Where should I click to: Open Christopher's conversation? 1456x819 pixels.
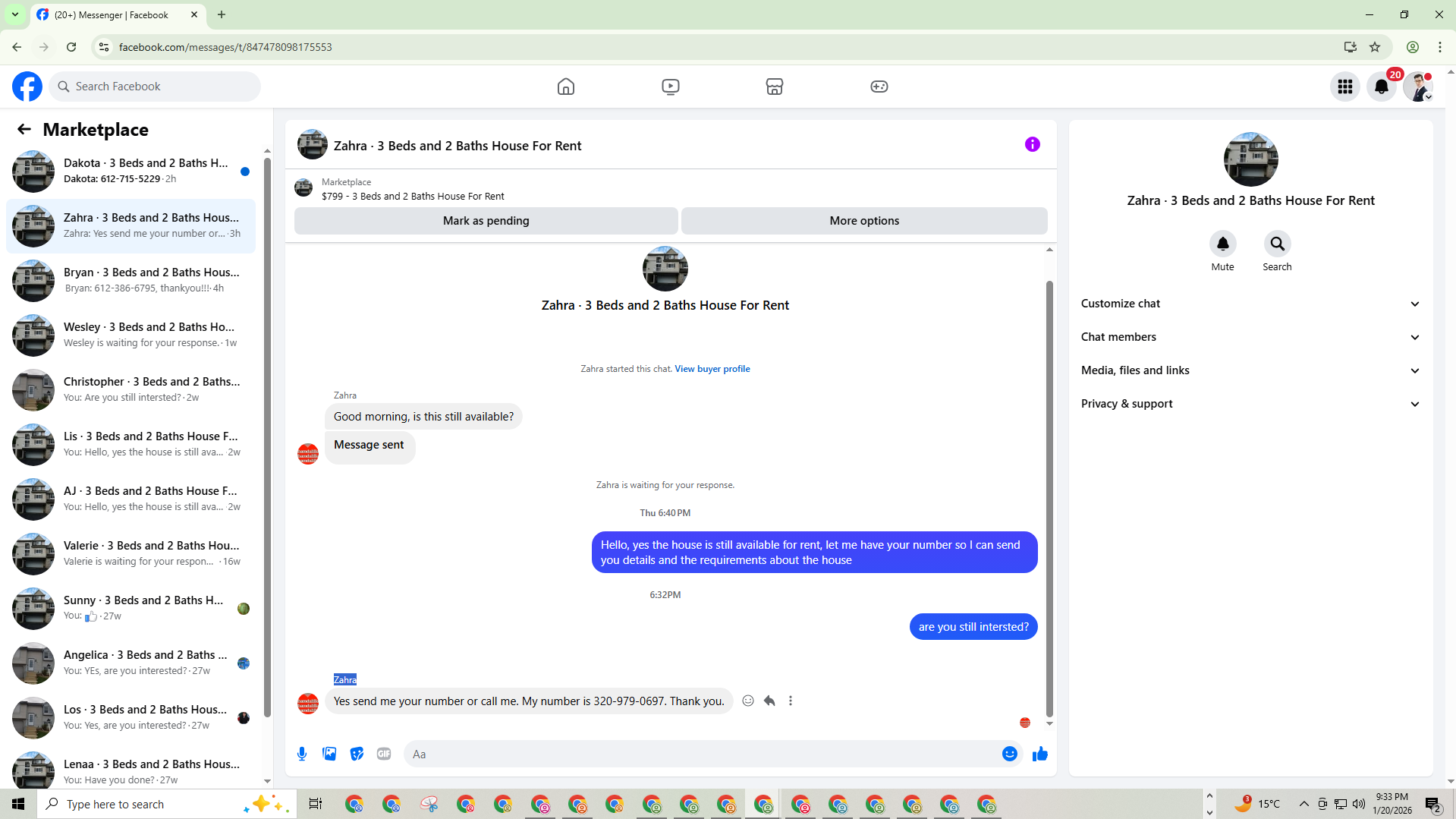tap(131, 389)
